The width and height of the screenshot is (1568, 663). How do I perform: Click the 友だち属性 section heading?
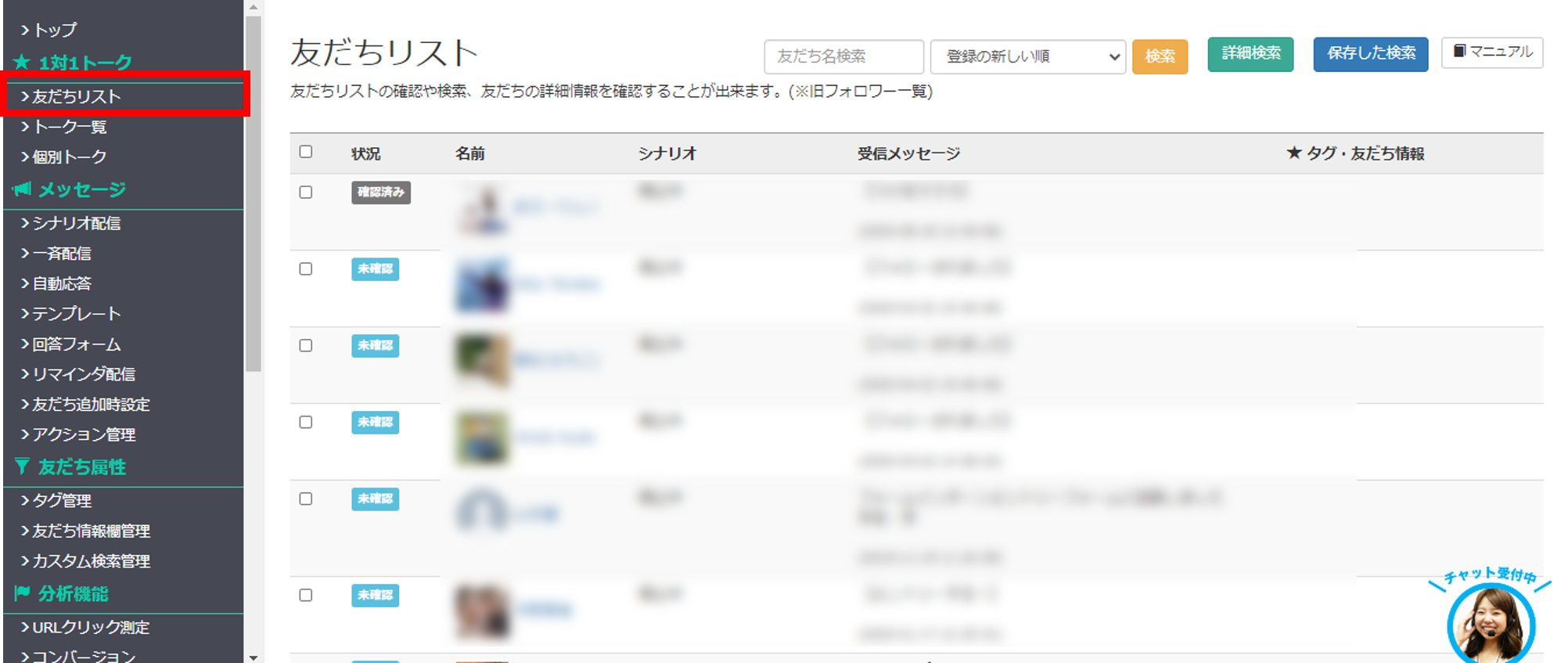82,467
